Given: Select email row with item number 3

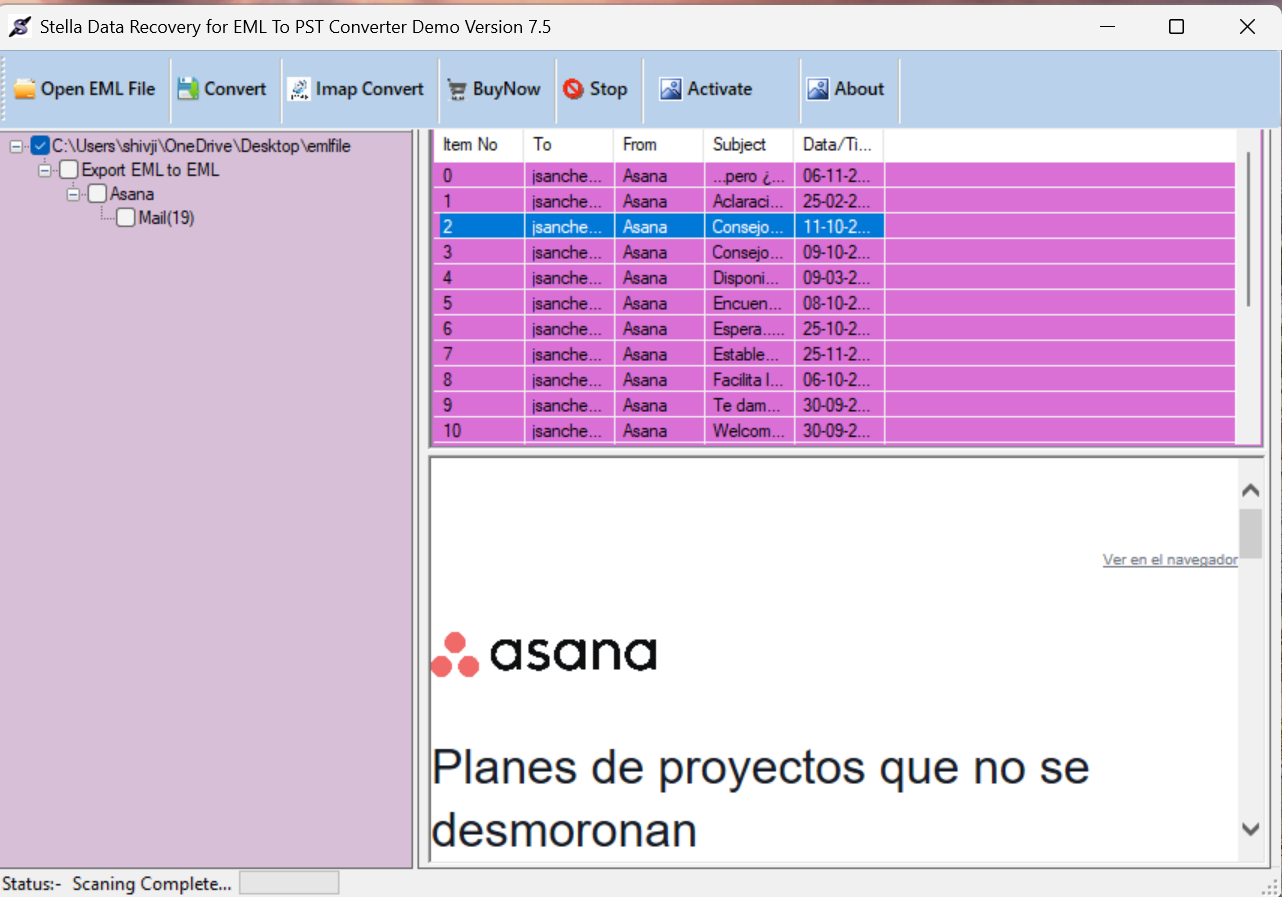Looking at the screenshot, I should coord(835,252).
